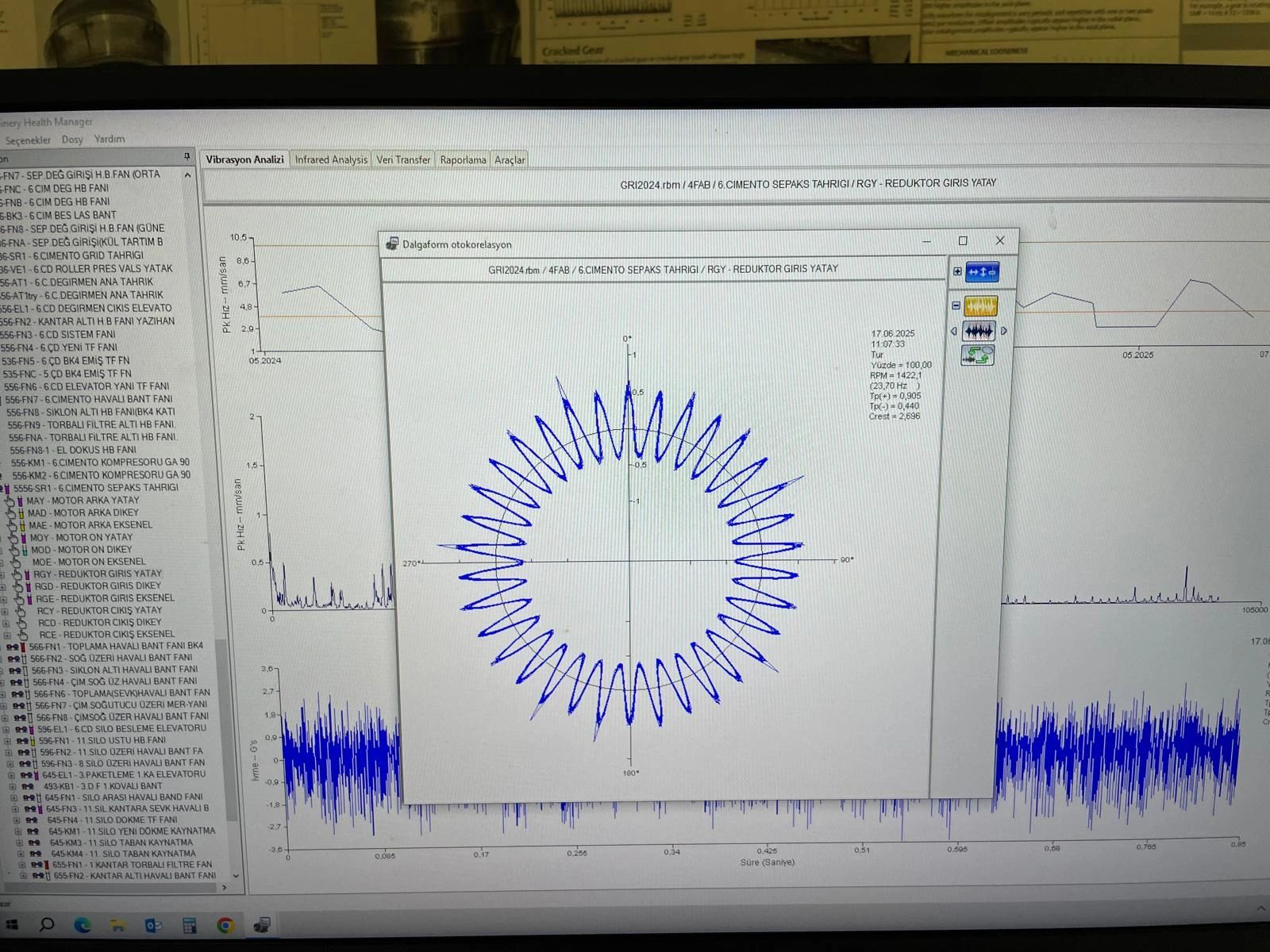Screen dimensions: 1270x952
Task: Expand the 645-FN4 11.SILO DOKME TF FANI node
Action: [x=17, y=820]
